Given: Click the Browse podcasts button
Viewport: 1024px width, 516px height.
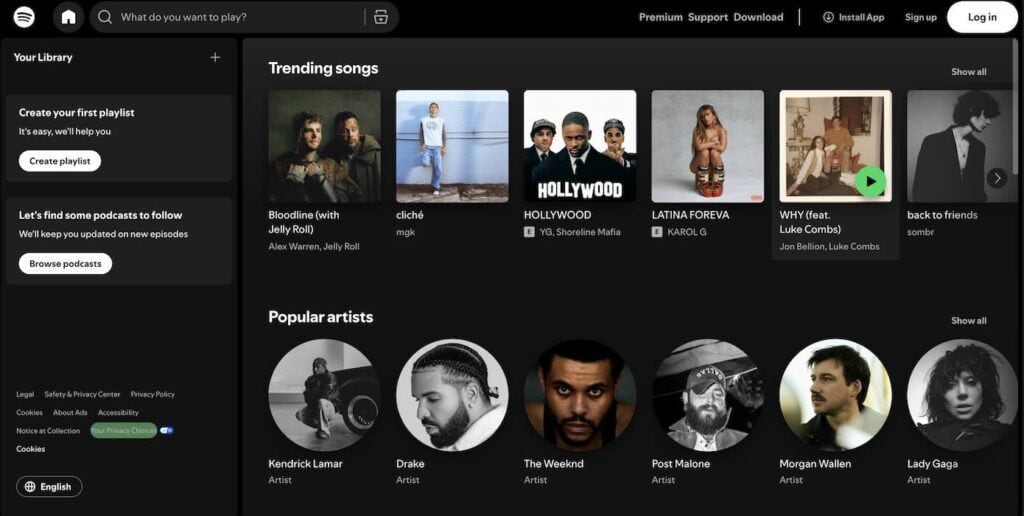Looking at the screenshot, I should (65, 264).
